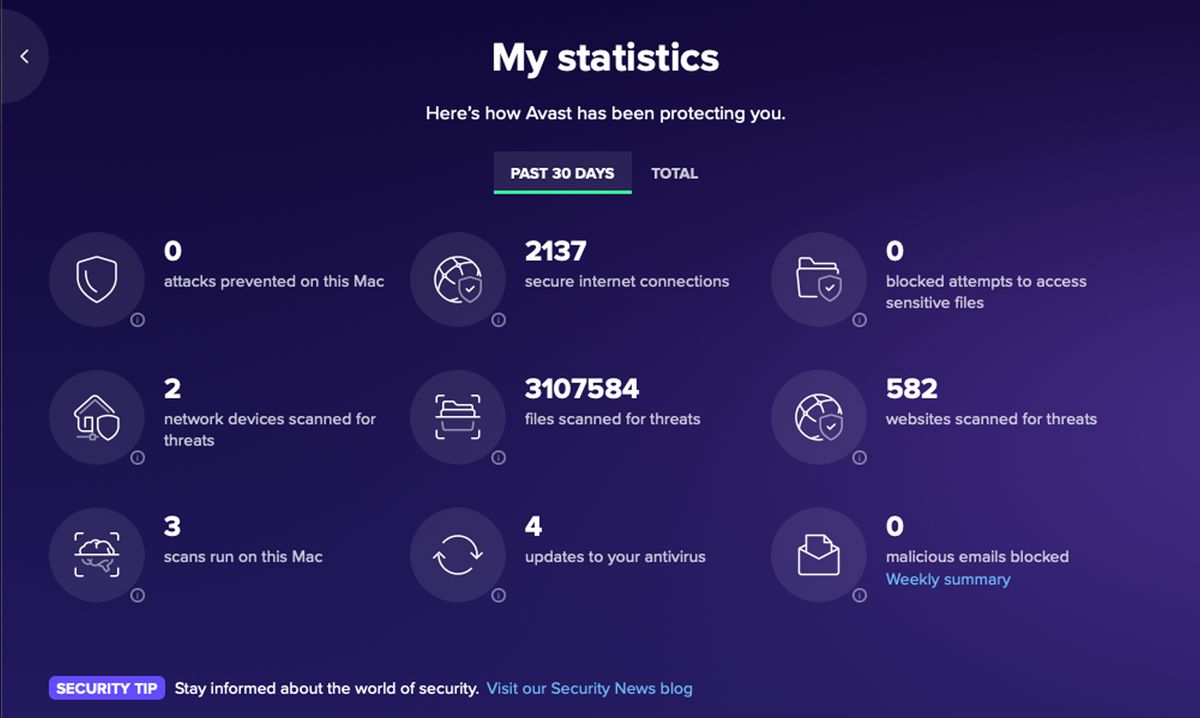Screen dimensions: 1200x718
Task: Visit our Security News blog
Action: pos(589,688)
